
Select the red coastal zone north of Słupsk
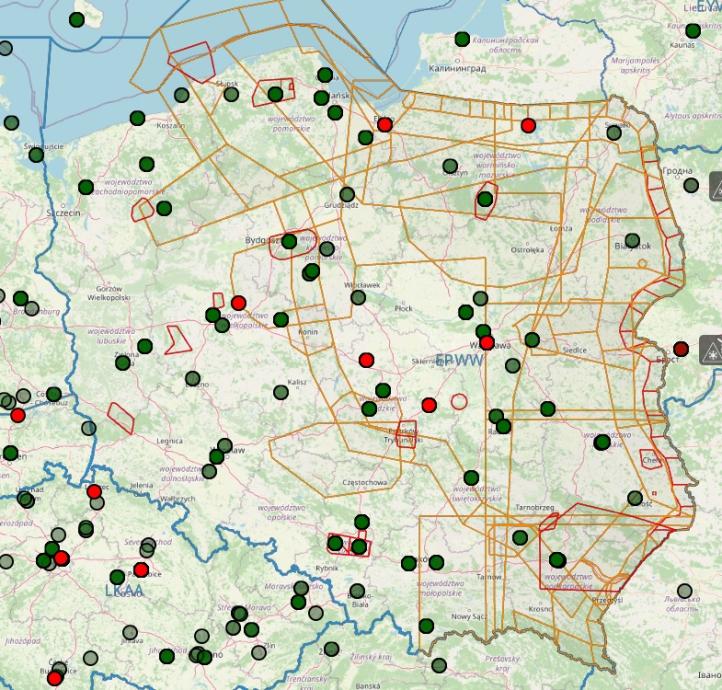point(192,62)
